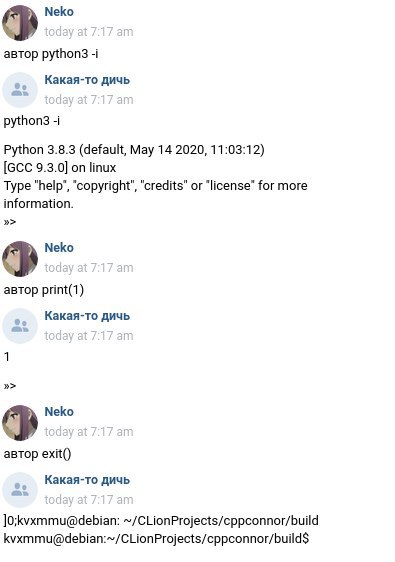Viewport: 395px width, 562px height.
Task: Open Neko's avatar beside print(1) message
Action: pos(20,259)
